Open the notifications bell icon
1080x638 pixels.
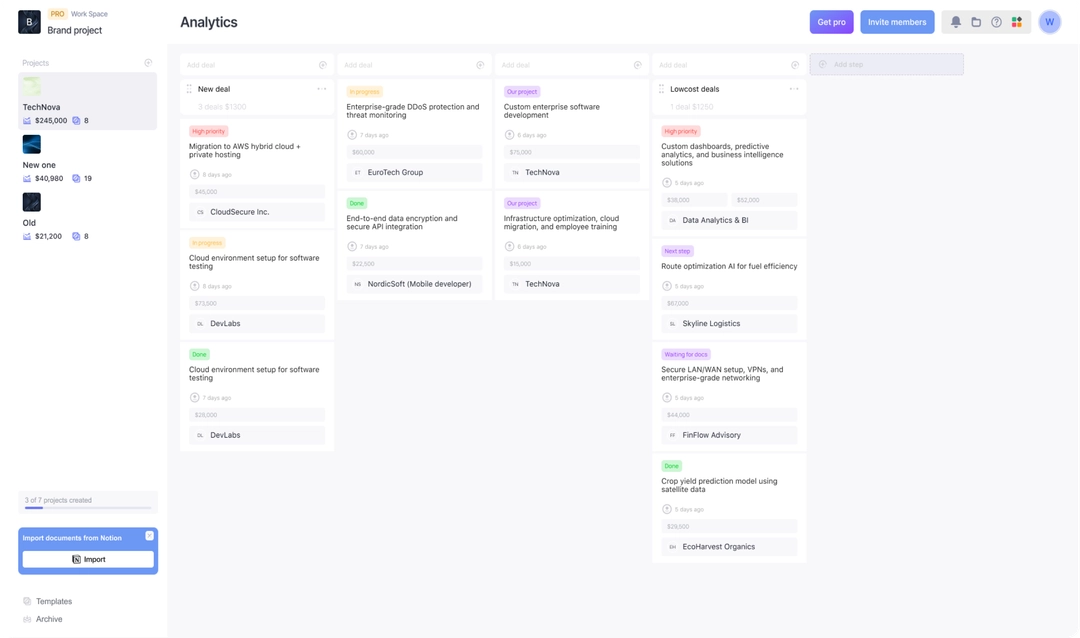click(x=956, y=22)
